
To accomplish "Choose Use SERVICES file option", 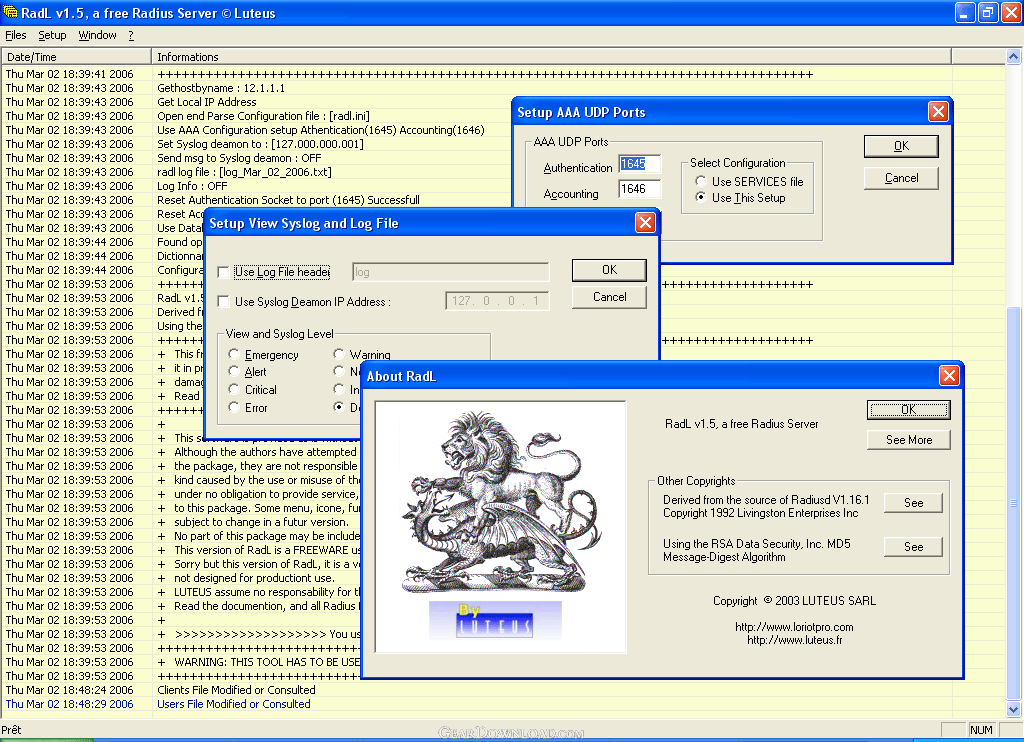I will point(701,181).
